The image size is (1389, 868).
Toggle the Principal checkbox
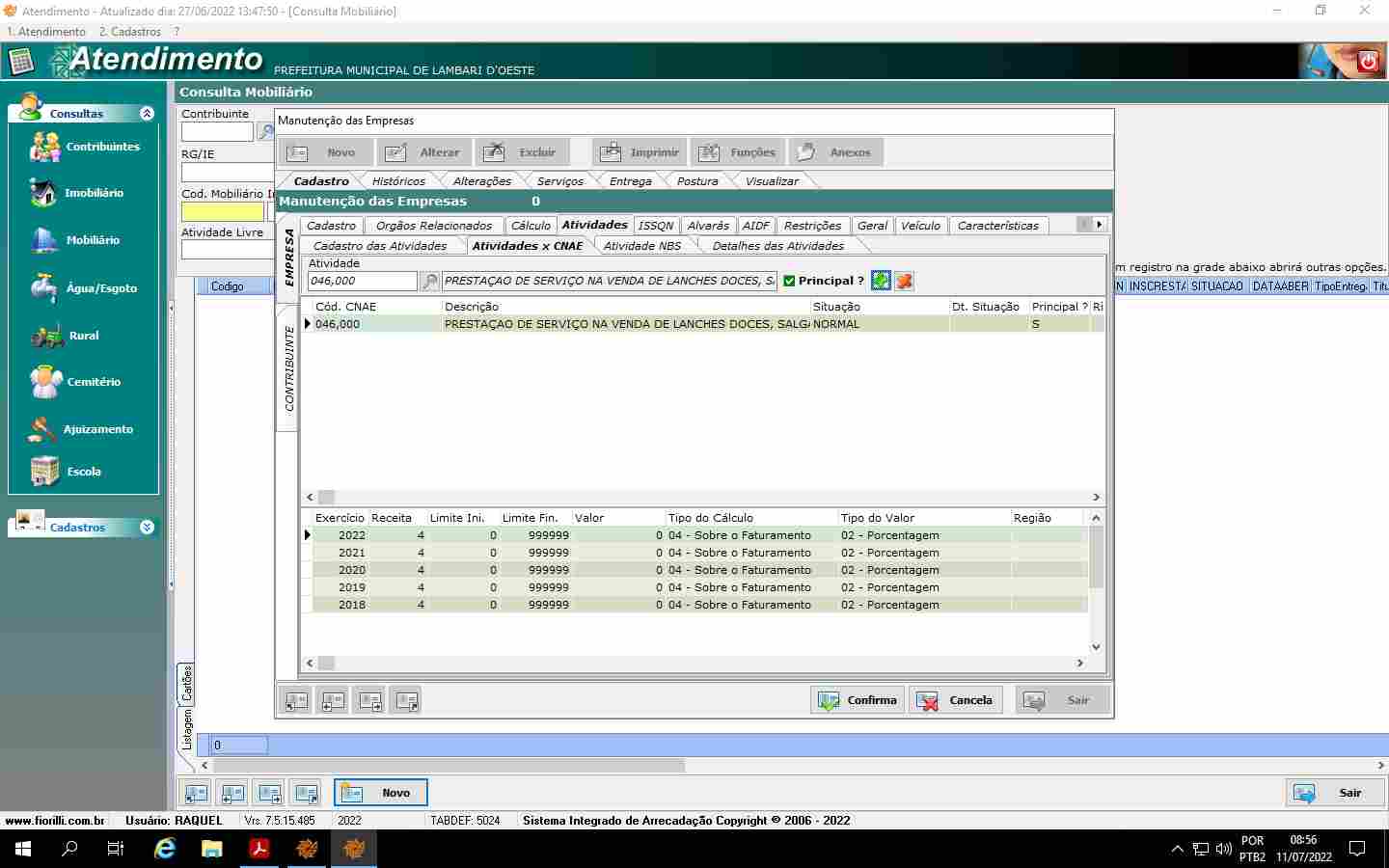pos(789,281)
